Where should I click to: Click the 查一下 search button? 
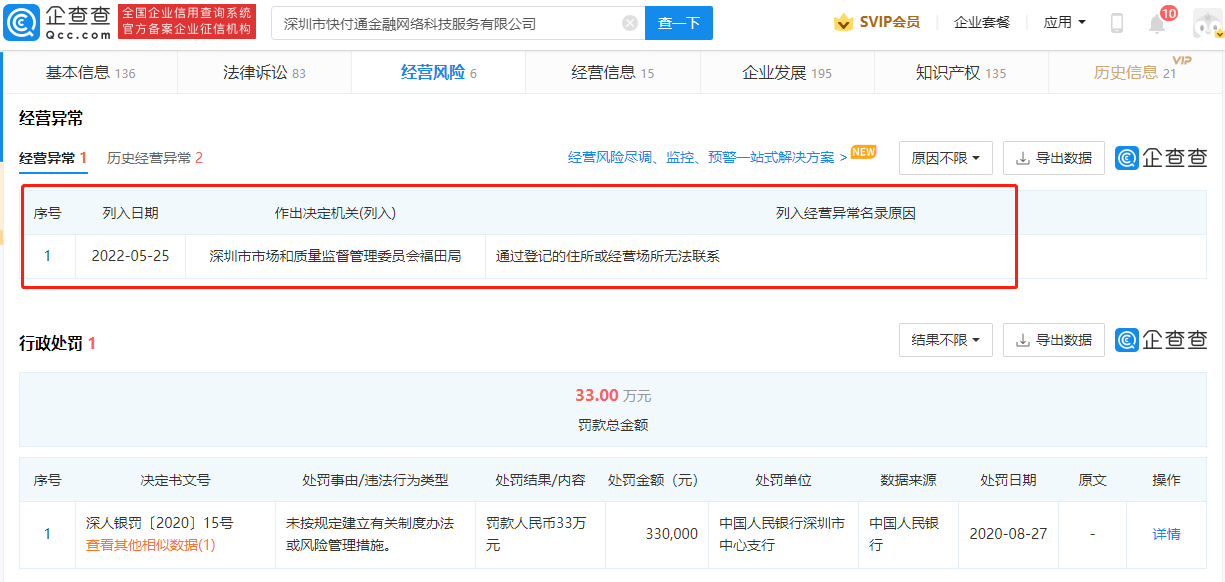[x=679, y=23]
